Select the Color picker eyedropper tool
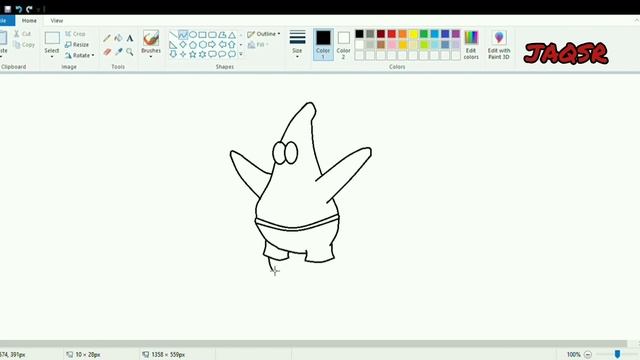 click(118, 51)
